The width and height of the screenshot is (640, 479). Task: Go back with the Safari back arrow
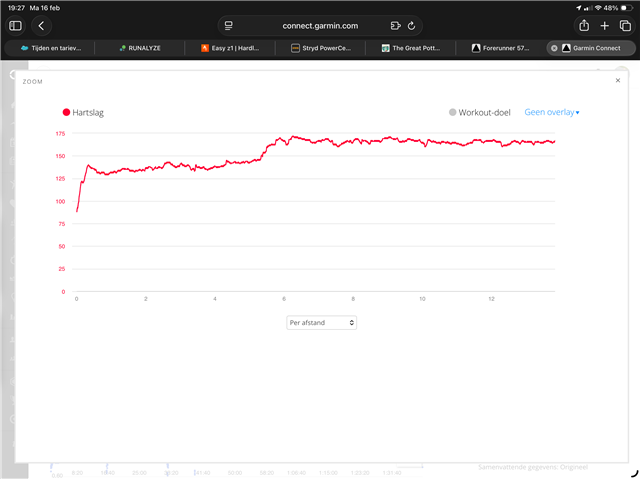pos(41,25)
